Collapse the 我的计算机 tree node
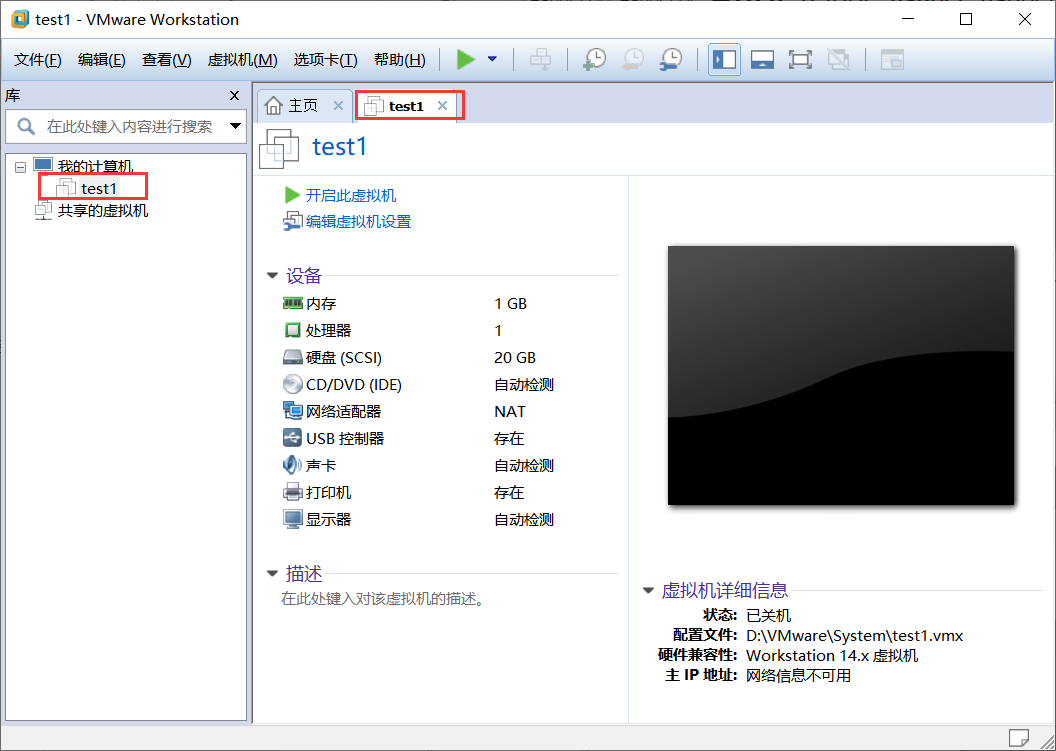Image resolution: width=1056 pixels, height=751 pixels. tap(20, 167)
